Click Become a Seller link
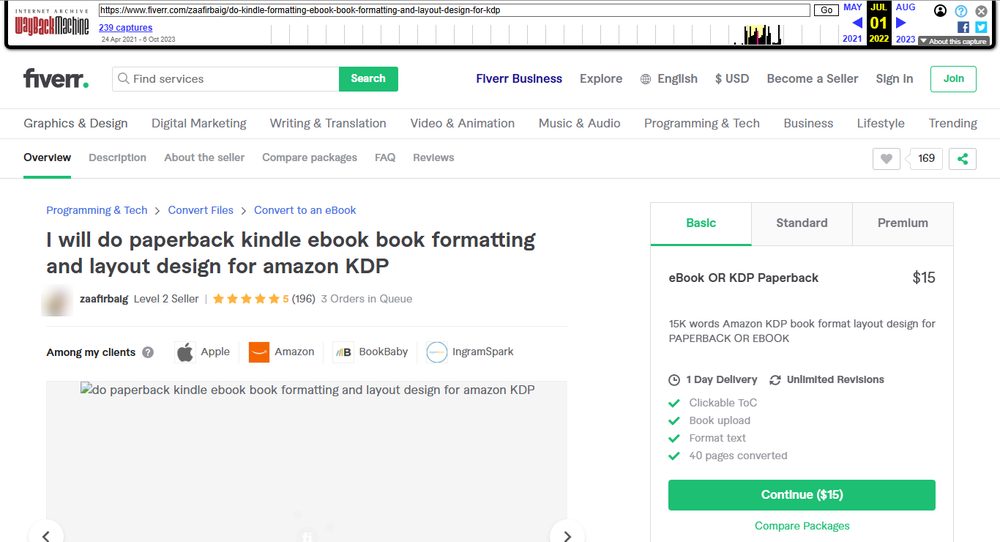Screen dimensions: 1000x542 (812, 78)
